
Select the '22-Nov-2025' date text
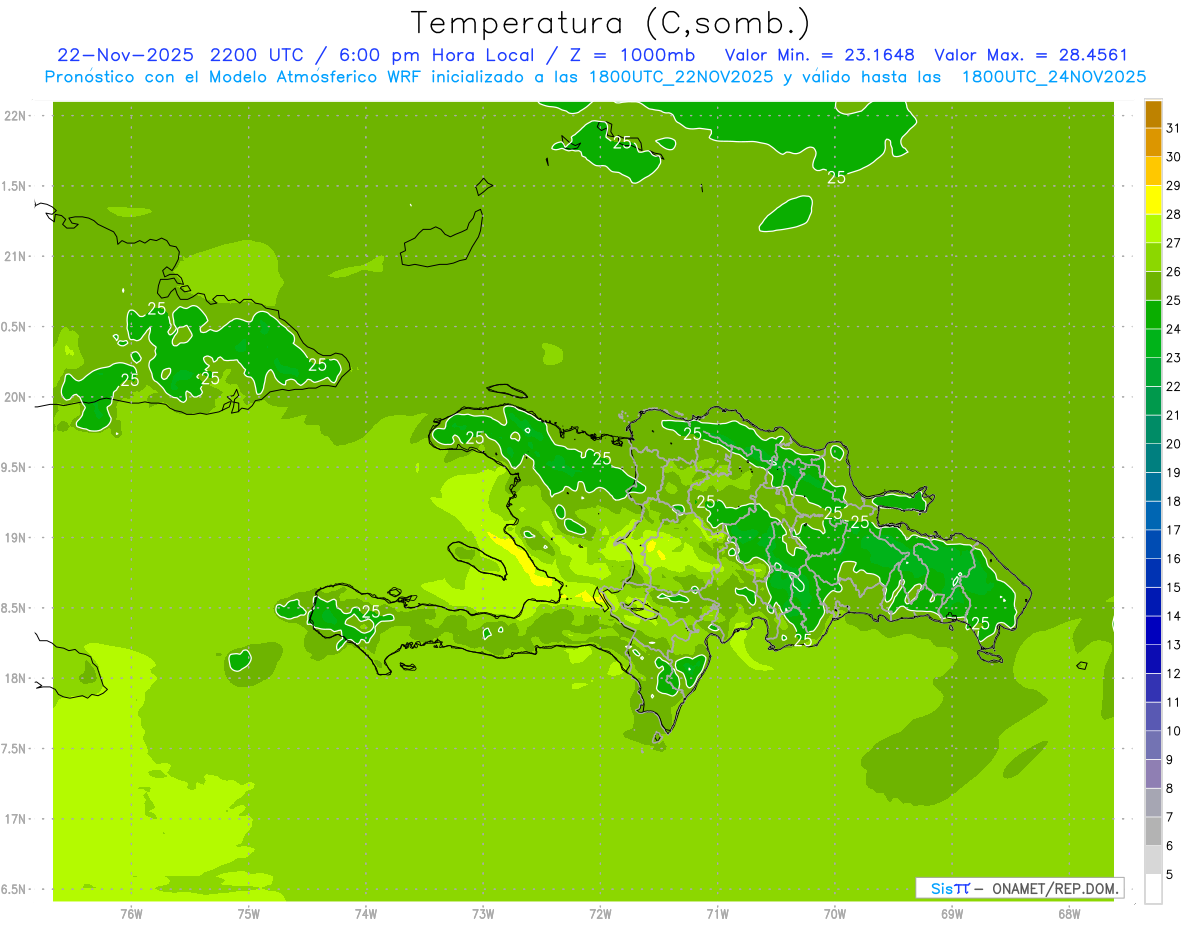(x=125, y=55)
